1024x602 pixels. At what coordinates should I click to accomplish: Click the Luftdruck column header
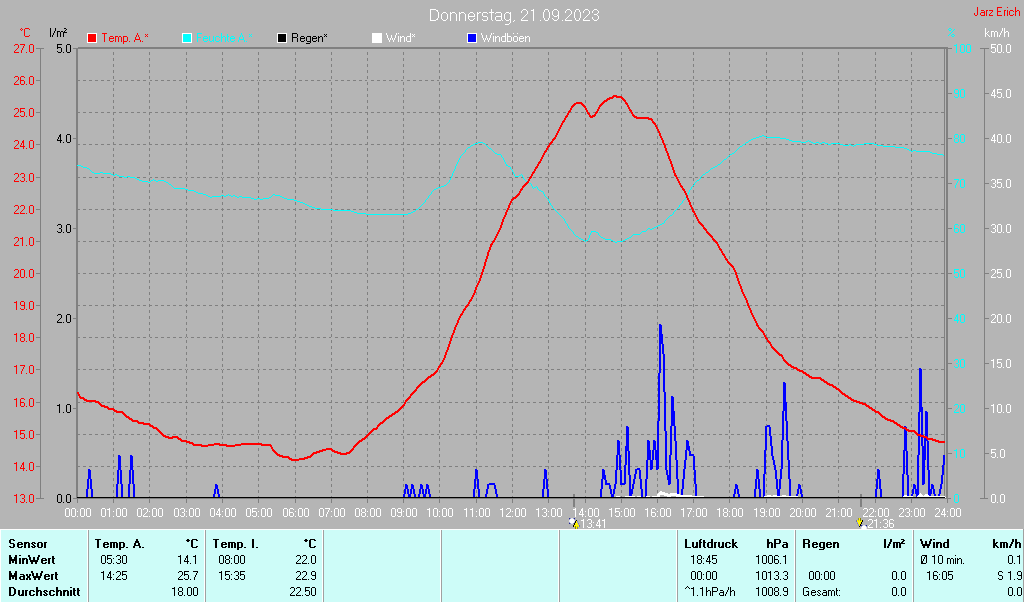712,544
